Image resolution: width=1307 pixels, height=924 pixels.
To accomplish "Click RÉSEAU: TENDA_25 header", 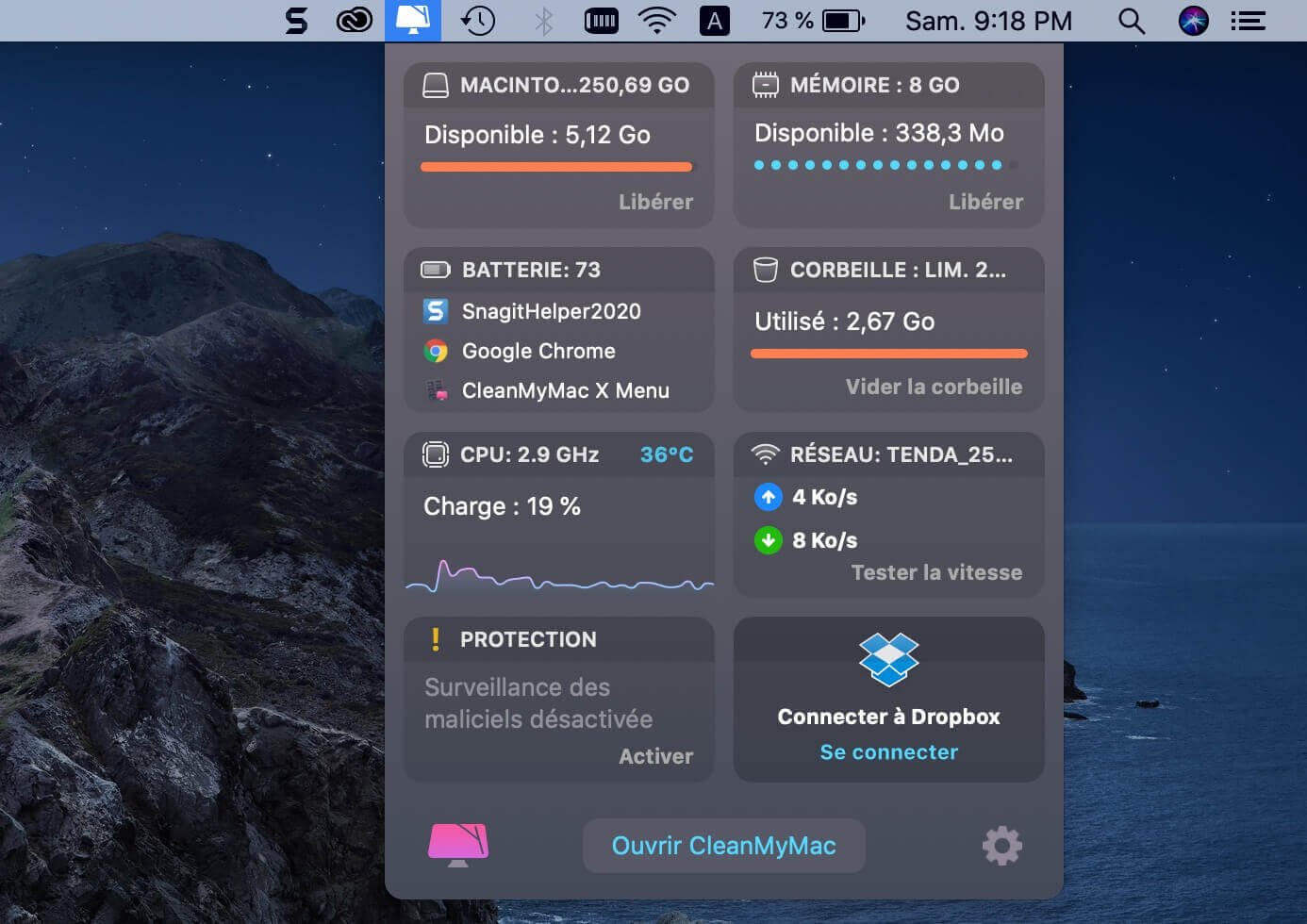I will point(901,454).
